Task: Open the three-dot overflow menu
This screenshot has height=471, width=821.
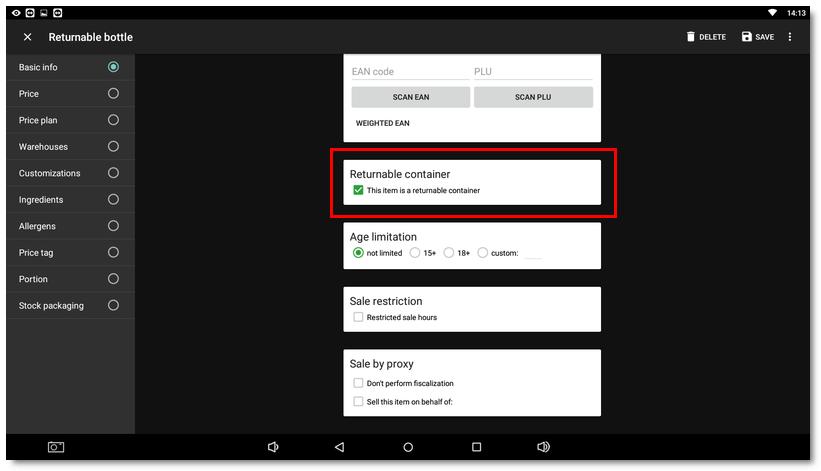Action: tap(790, 37)
